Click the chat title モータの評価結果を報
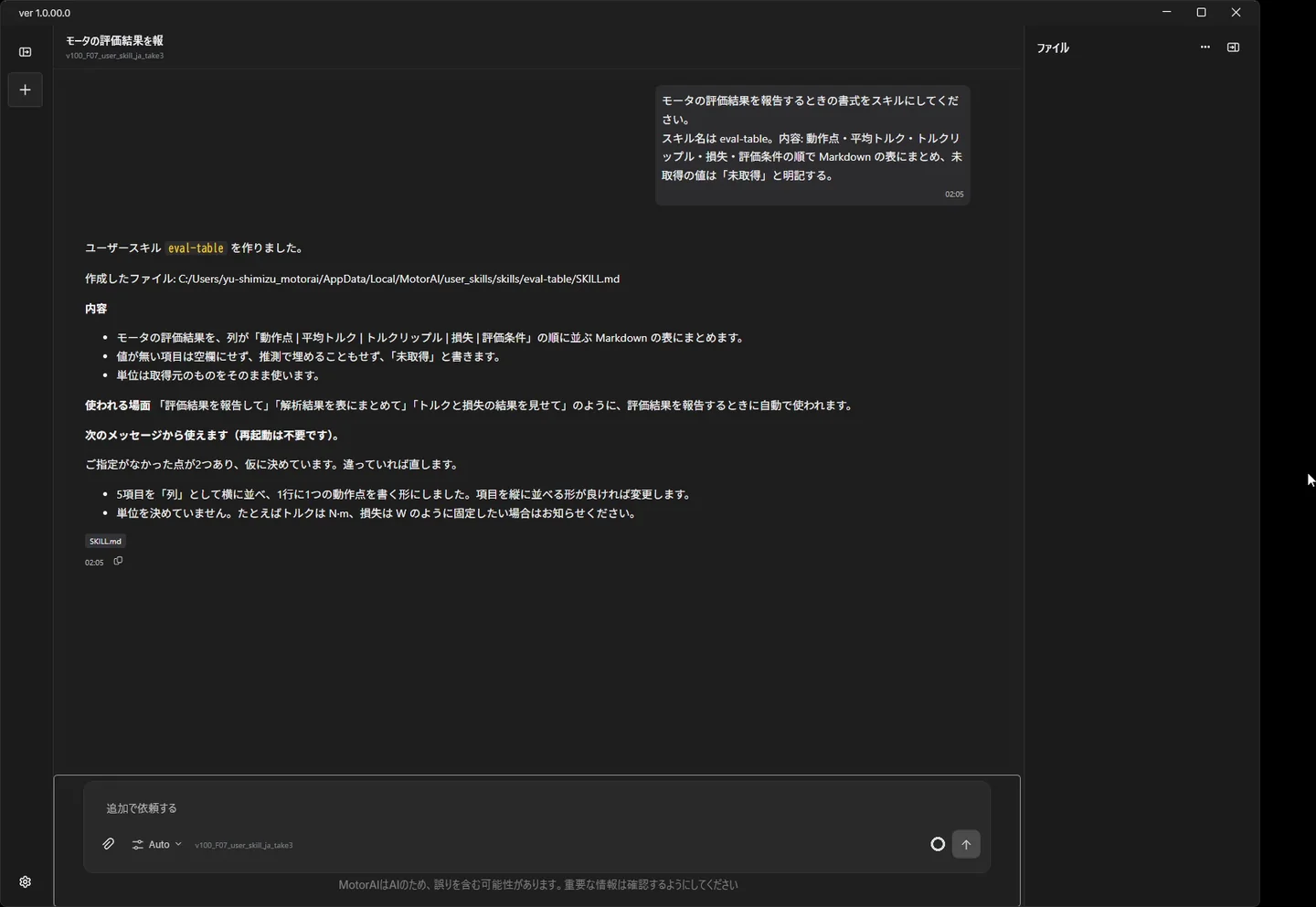The height and width of the screenshot is (907, 1316). pyautogui.click(x=114, y=40)
